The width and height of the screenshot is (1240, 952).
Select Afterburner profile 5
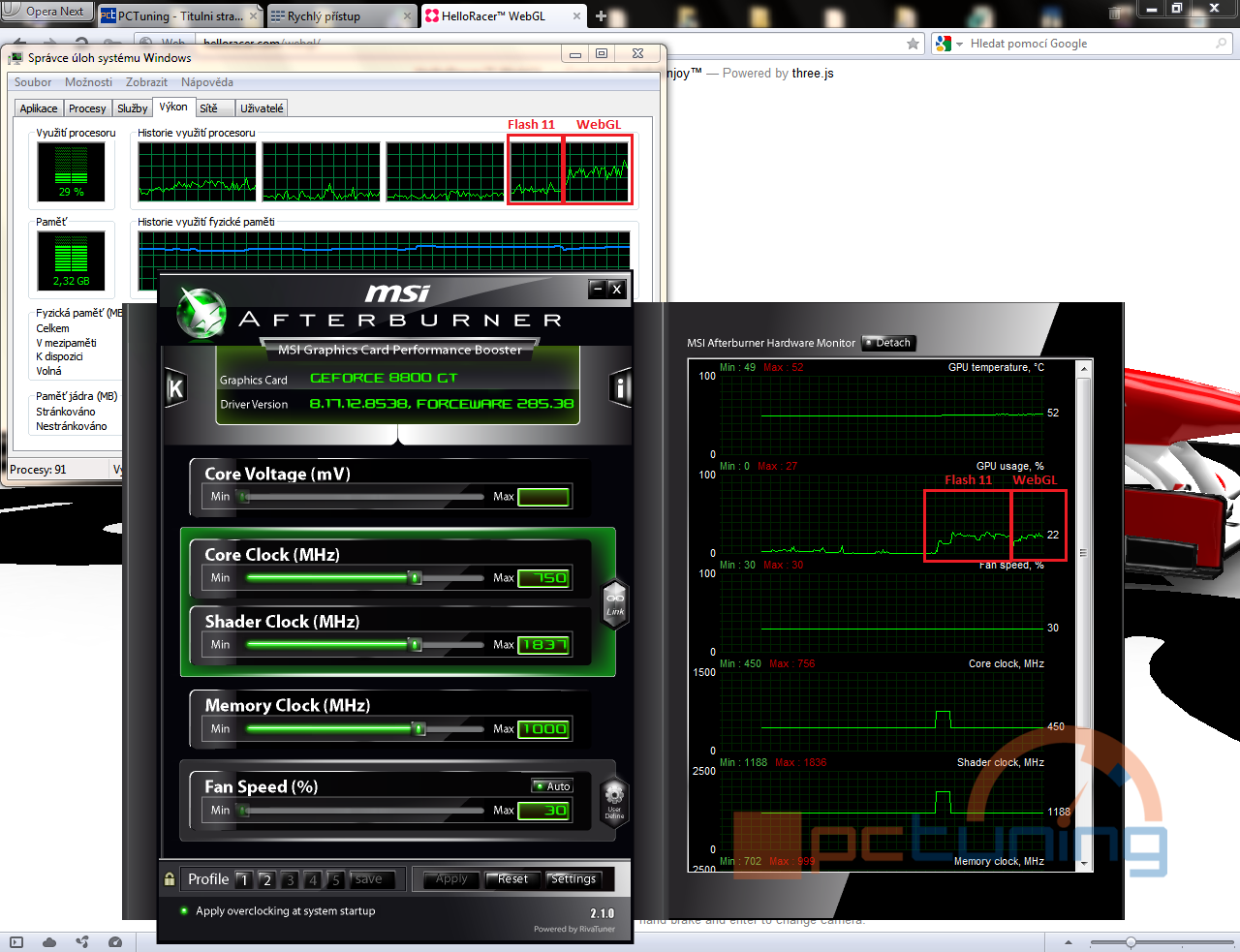tap(335, 879)
